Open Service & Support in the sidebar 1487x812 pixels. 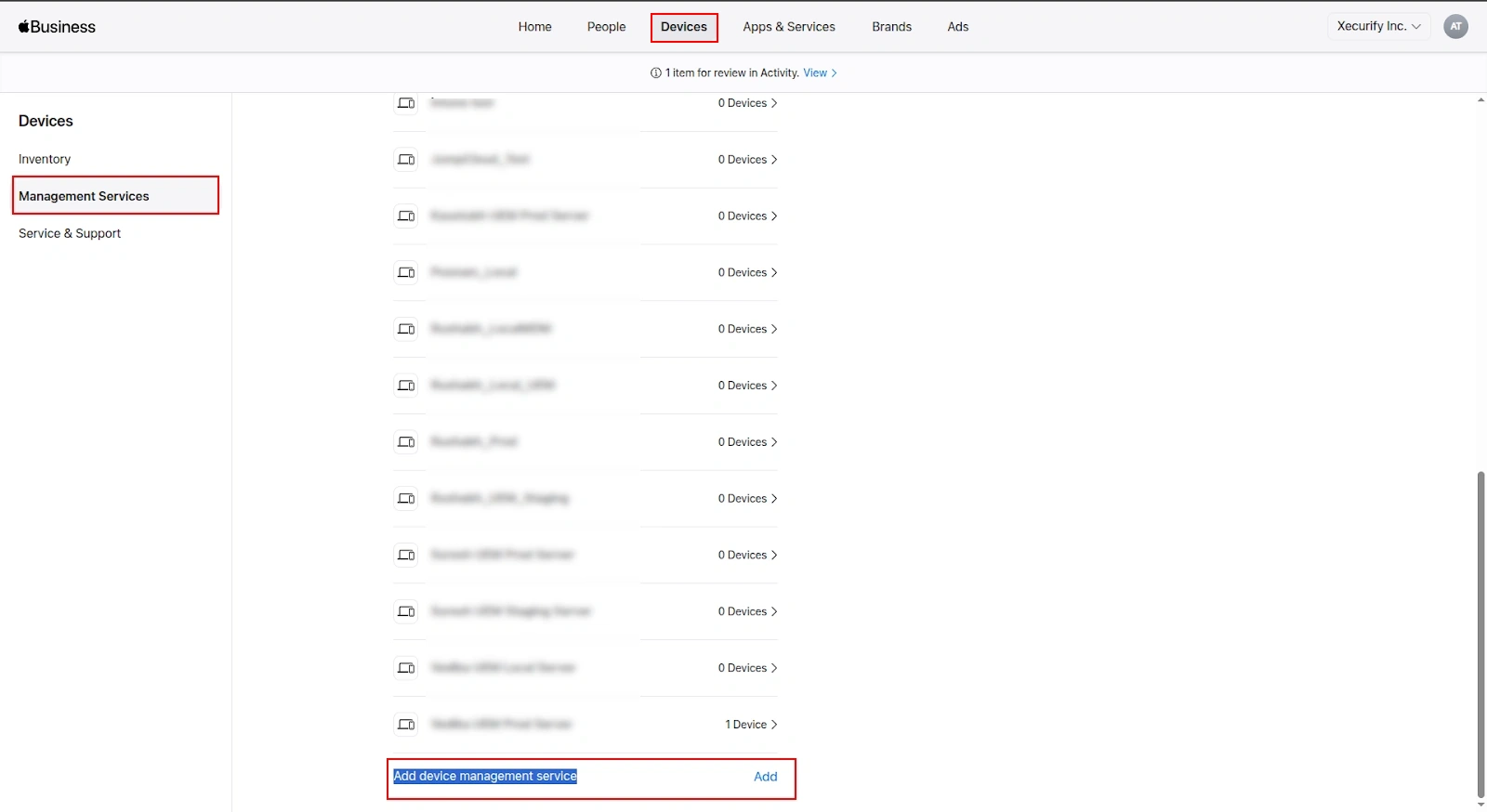[x=70, y=233]
